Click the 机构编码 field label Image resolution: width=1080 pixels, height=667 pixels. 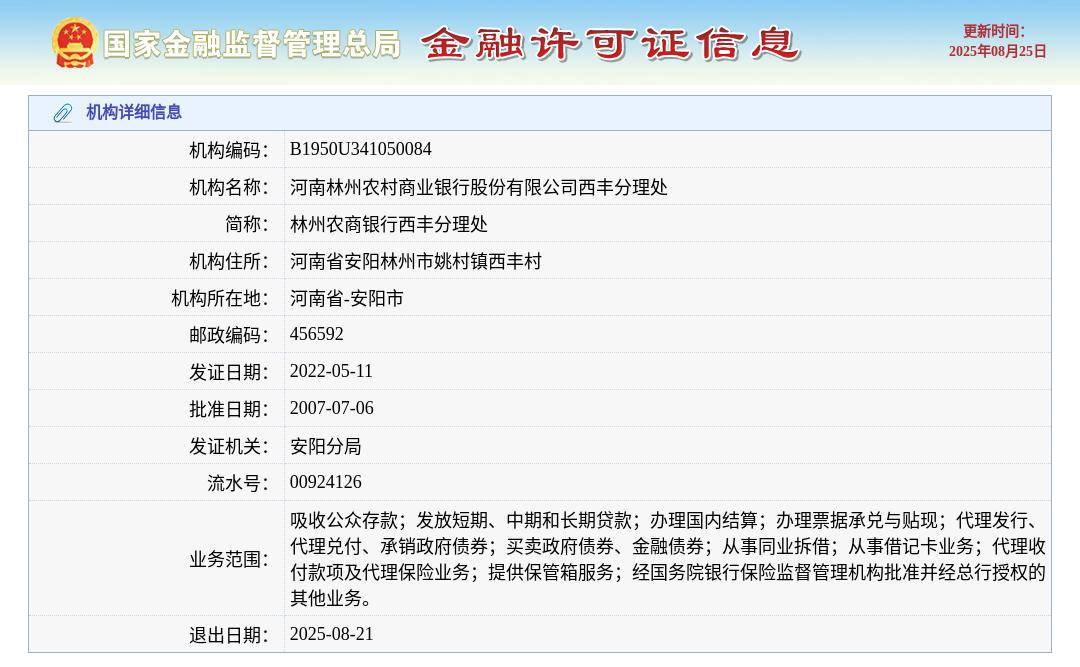(229, 150)
